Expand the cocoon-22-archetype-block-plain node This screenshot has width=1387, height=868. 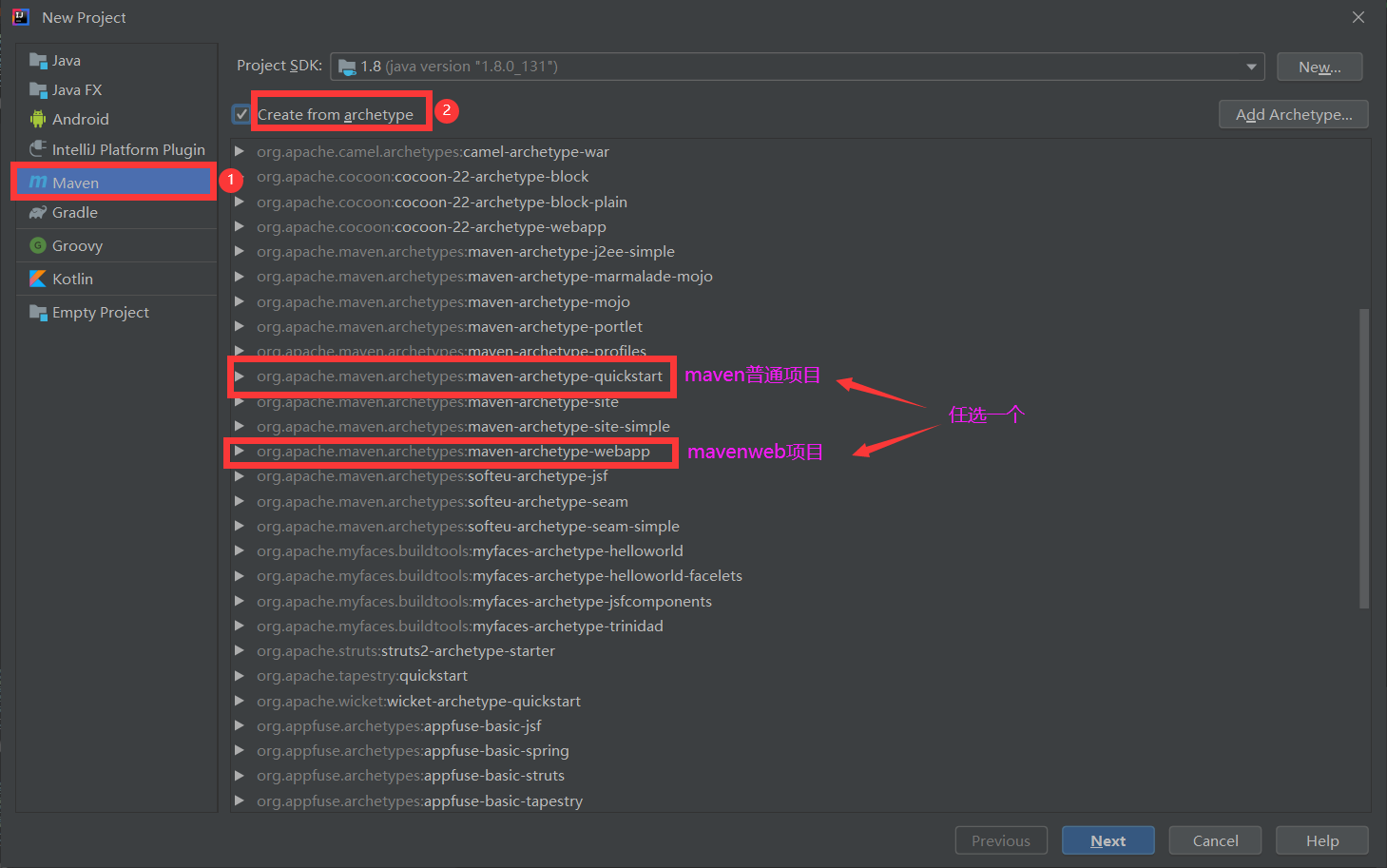coord(240,203)
